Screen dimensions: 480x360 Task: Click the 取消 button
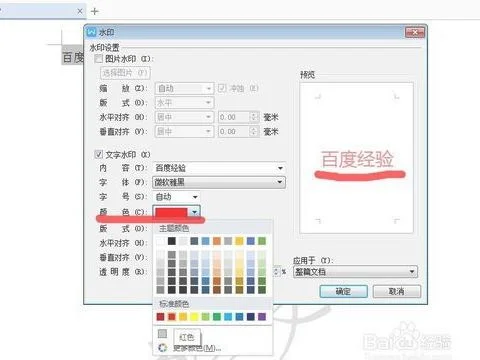[397, 291]
